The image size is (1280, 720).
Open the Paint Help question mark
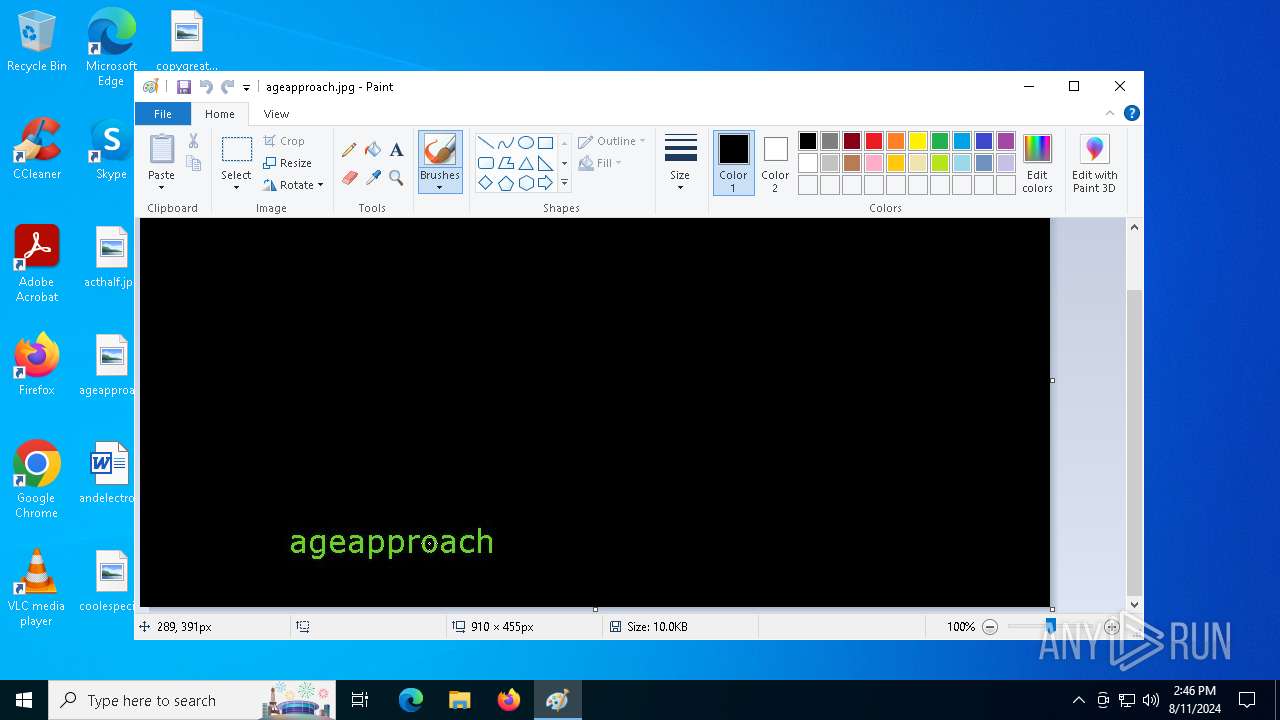(x=1131, y=113)
